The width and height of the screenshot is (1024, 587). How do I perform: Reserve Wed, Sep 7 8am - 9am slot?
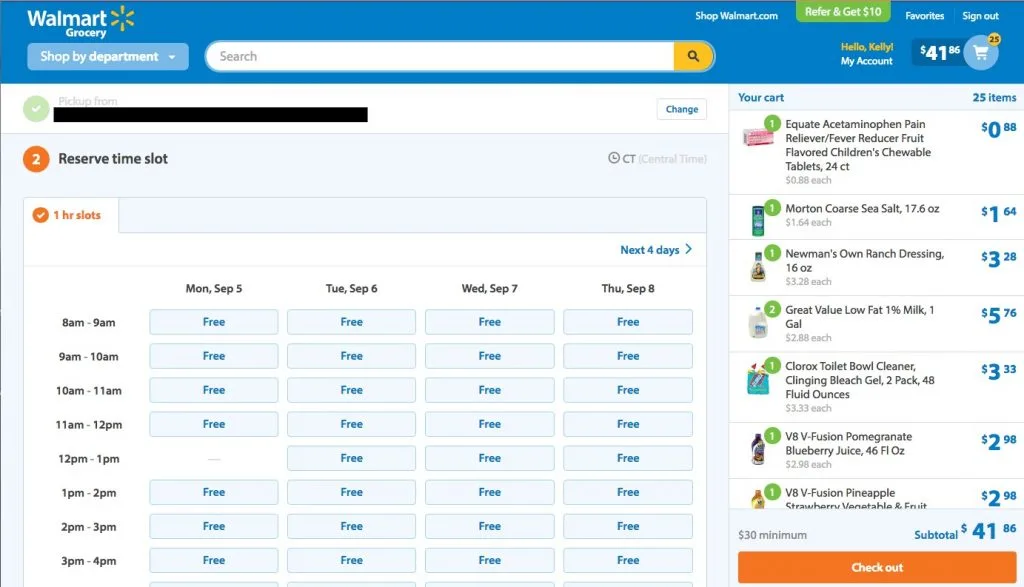[490, 322]
